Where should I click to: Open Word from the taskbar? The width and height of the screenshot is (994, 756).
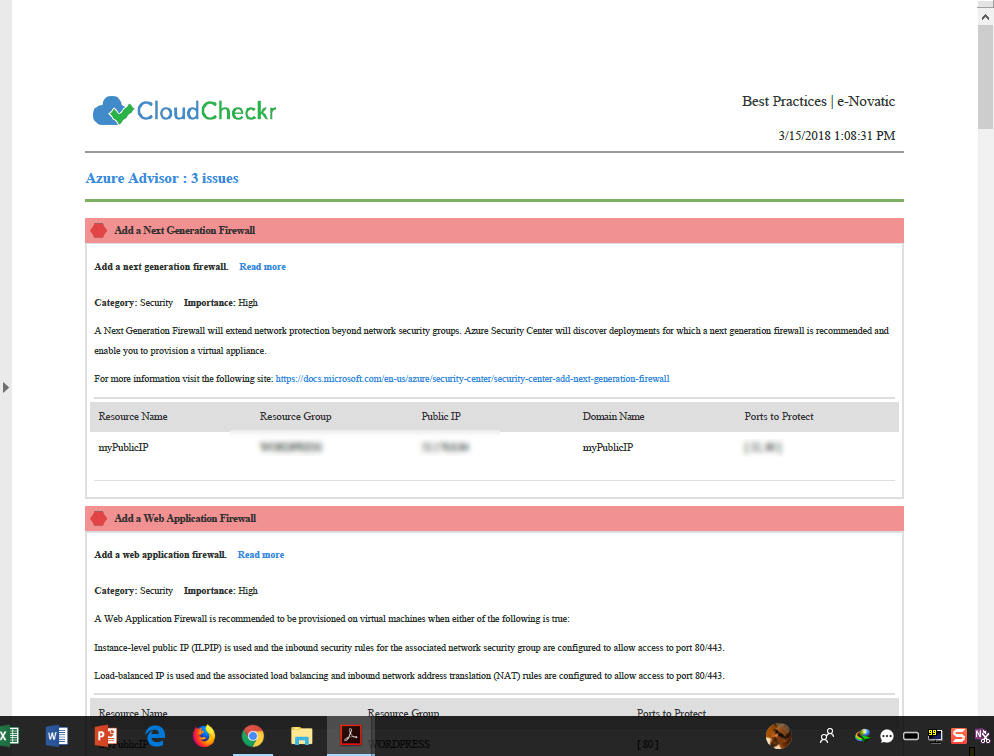pos(57,736)
